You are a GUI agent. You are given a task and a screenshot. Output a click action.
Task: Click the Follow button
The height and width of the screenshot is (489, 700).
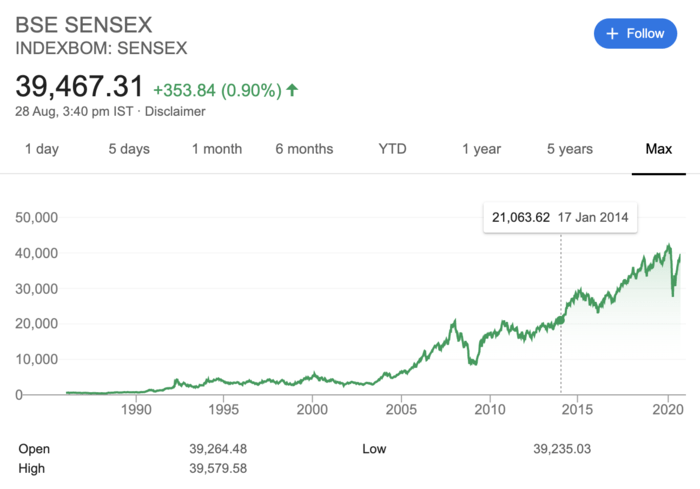[635, 34]
